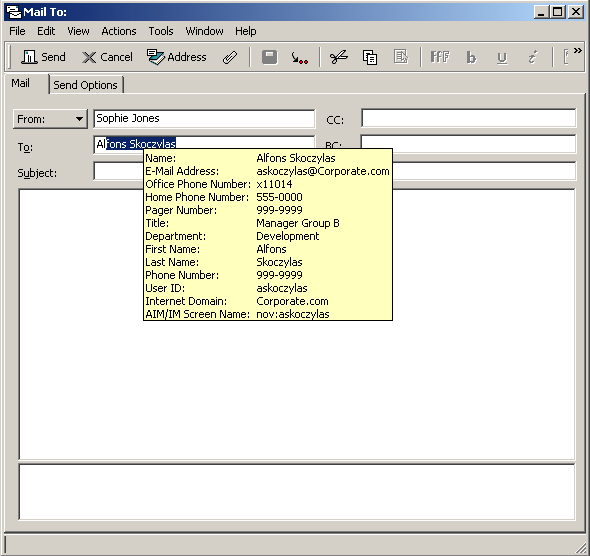Open the Help menu
Viewport: 590px width, 556px height.
pos(246,31)
